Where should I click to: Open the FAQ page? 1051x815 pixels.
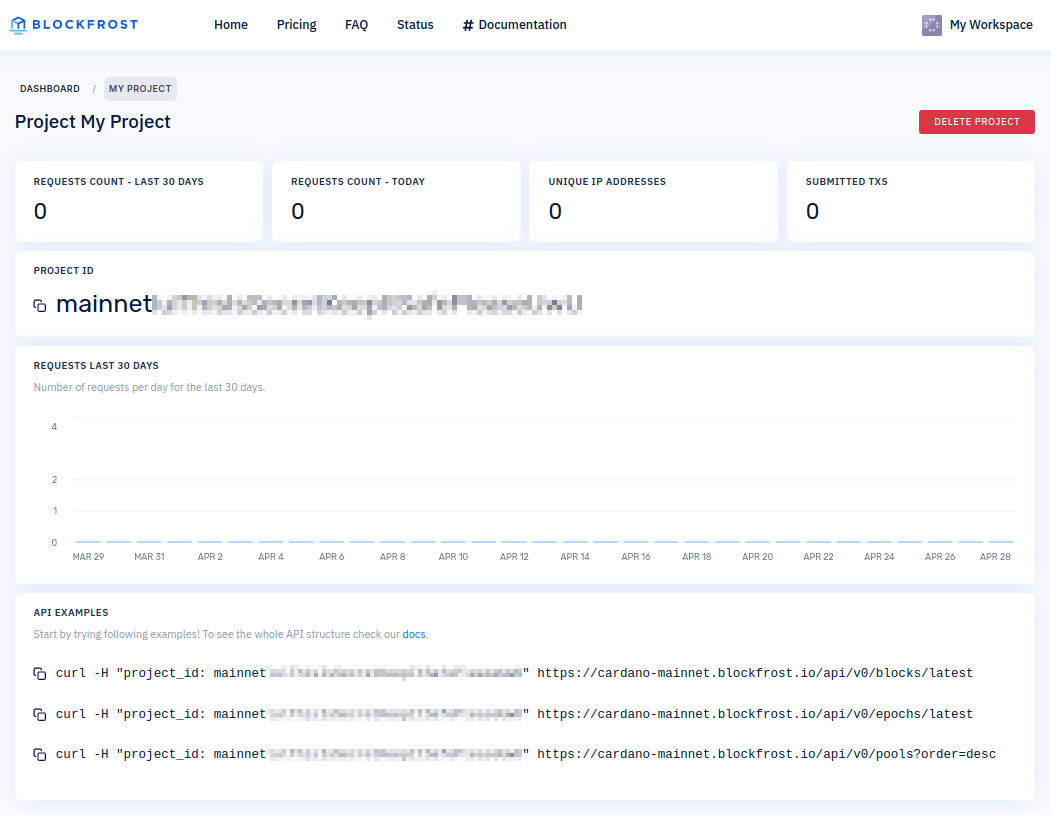pyautogui.click(x=356, y=25)
